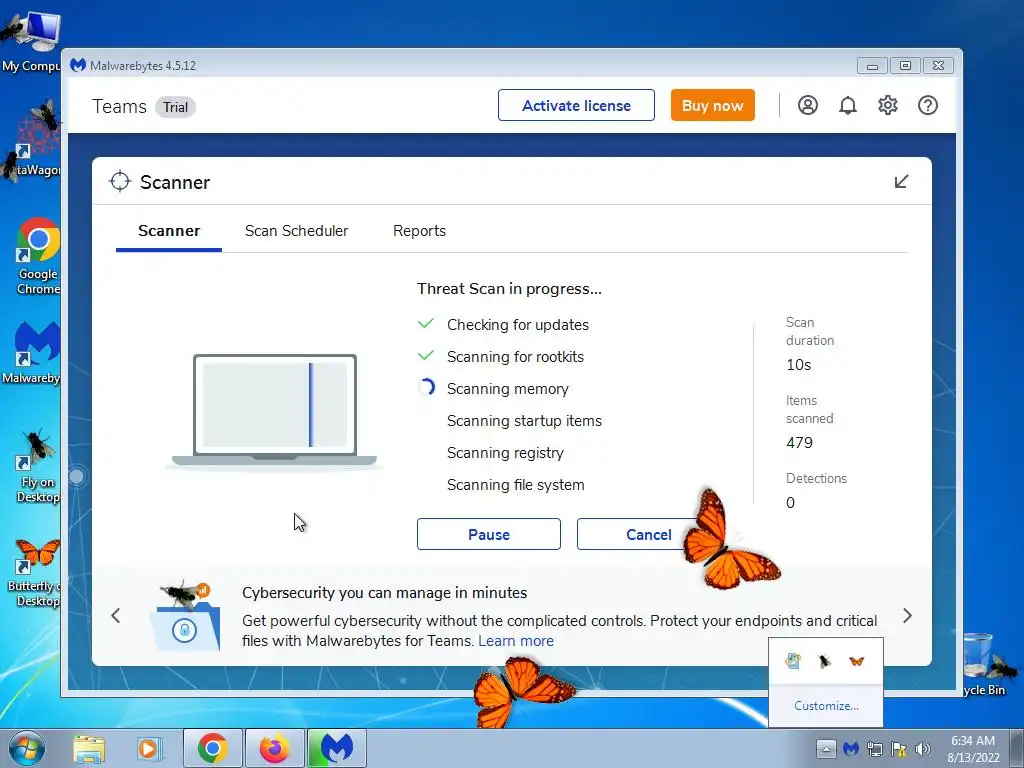Open the volume speaker tray icon
Screen dimensions: 1024x768
pos(922,749)
